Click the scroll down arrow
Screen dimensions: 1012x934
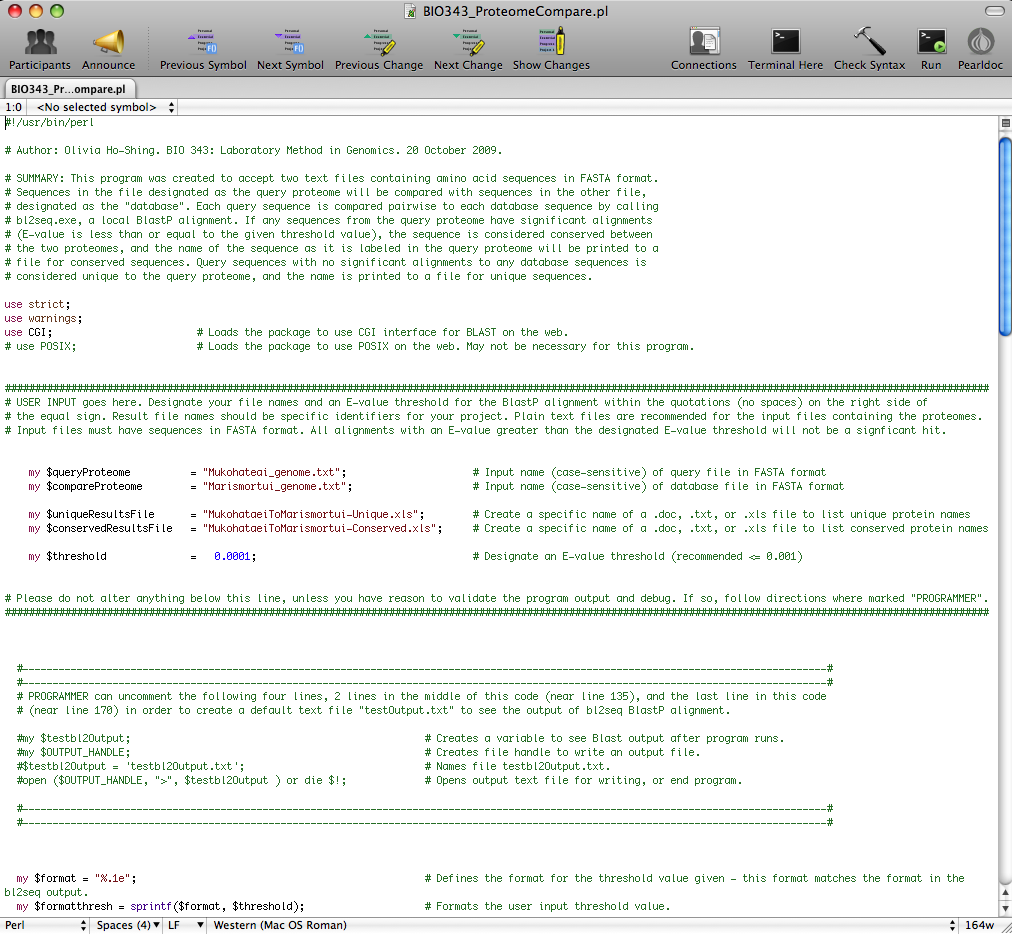1006,909
